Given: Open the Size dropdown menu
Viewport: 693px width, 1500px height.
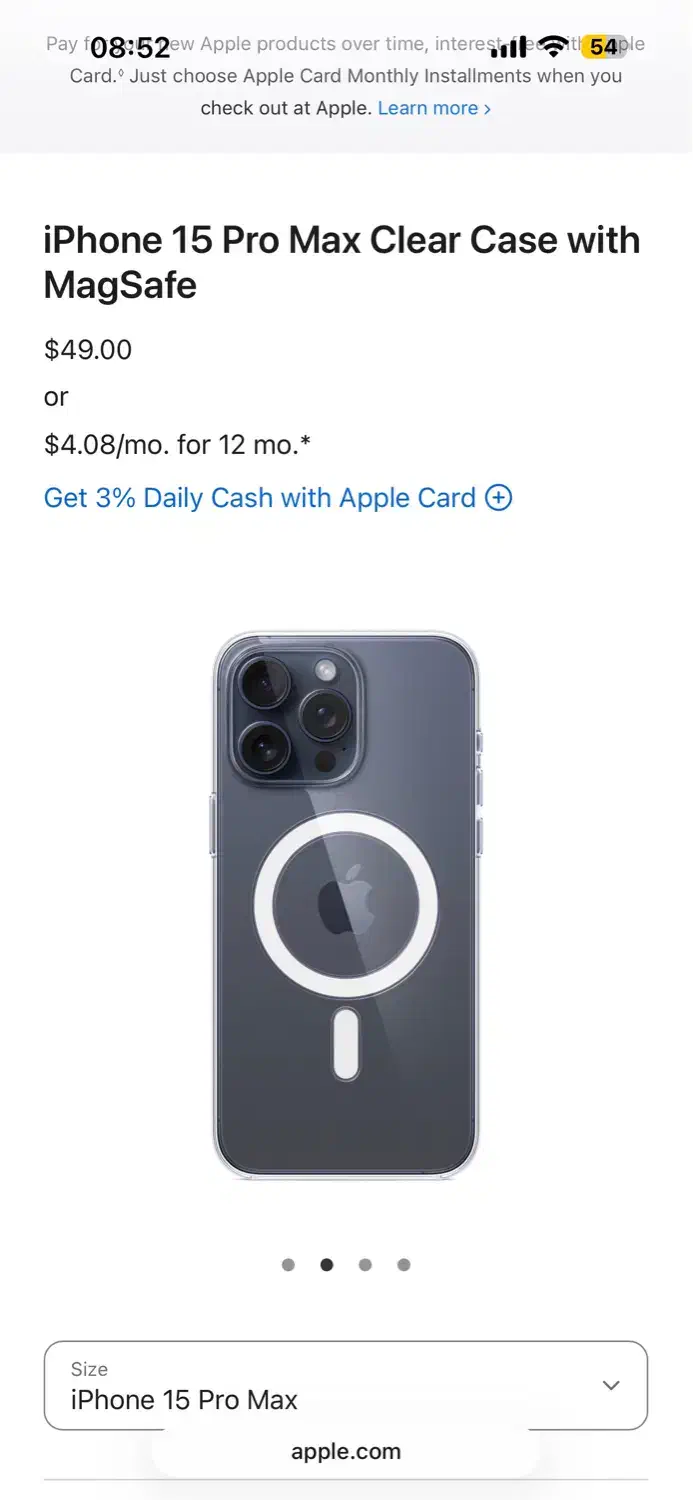Looking at the screenshot, I should pos(346,1386).
